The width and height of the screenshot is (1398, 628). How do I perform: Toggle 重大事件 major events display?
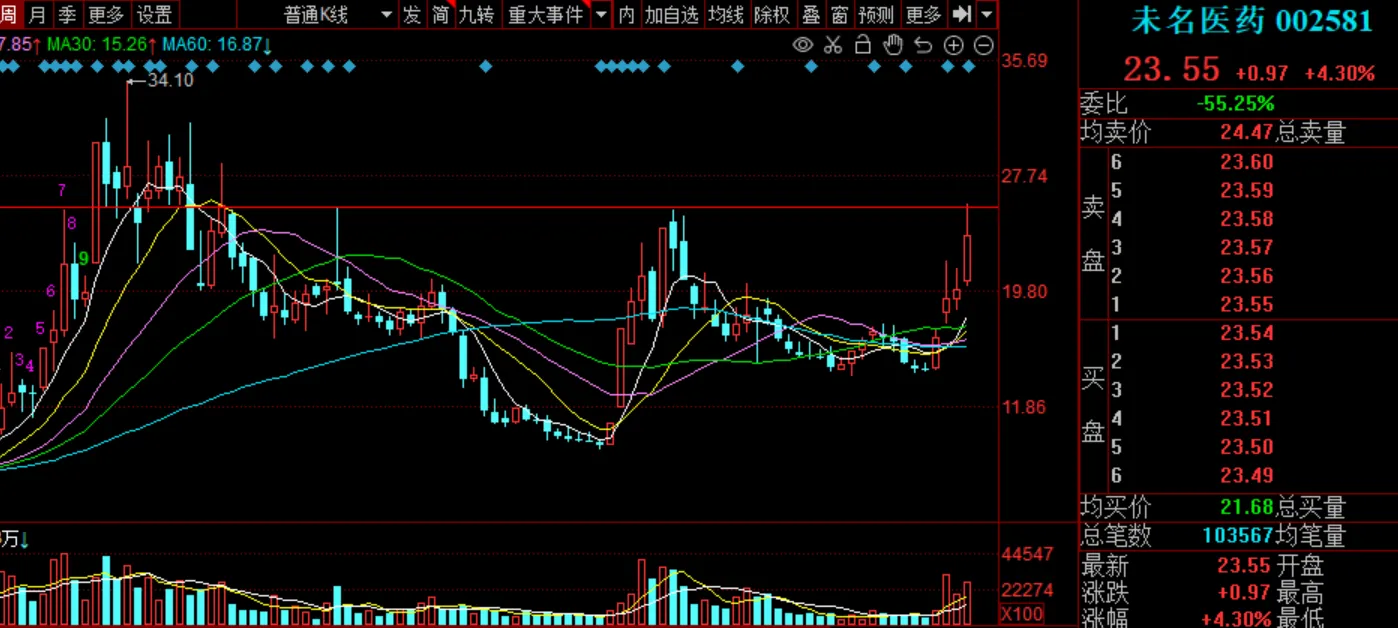pyautogui.click(x=546, y=15)
